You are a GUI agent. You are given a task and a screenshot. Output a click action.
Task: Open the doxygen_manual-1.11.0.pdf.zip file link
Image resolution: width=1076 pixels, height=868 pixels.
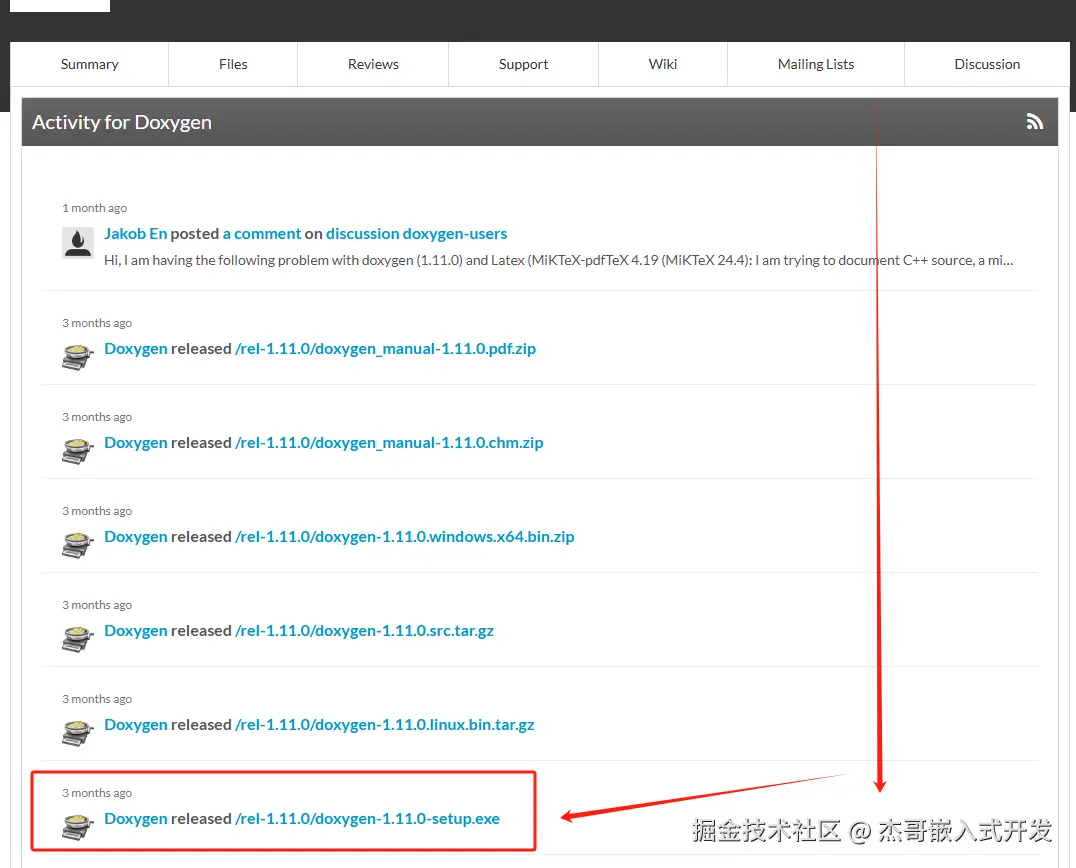point(386,349)
